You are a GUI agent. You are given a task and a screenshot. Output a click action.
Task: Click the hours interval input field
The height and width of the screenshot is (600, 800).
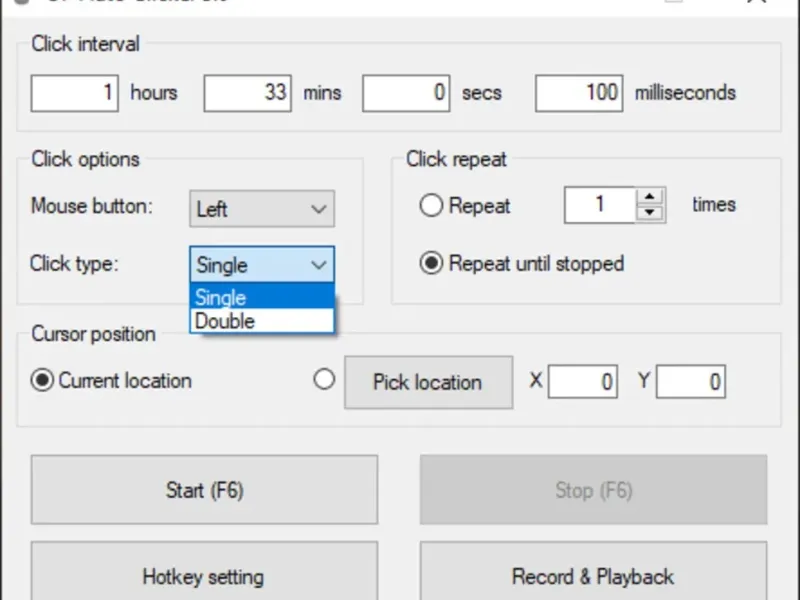[x=75, y=93]
